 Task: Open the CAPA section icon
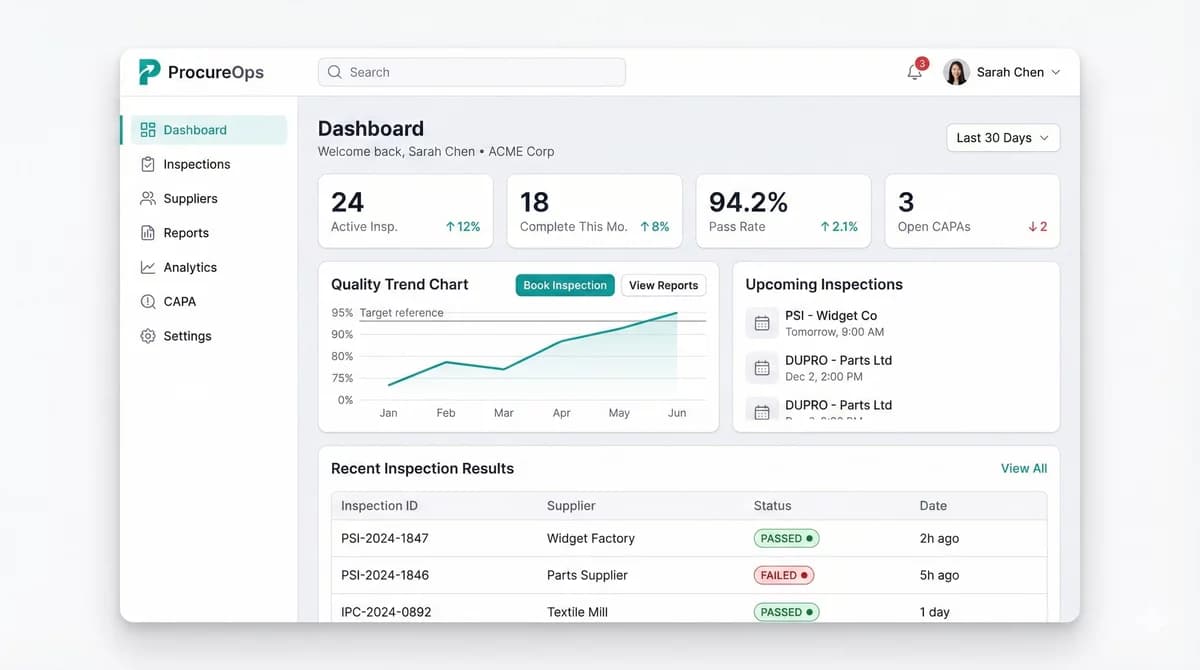tap(147, 301)
